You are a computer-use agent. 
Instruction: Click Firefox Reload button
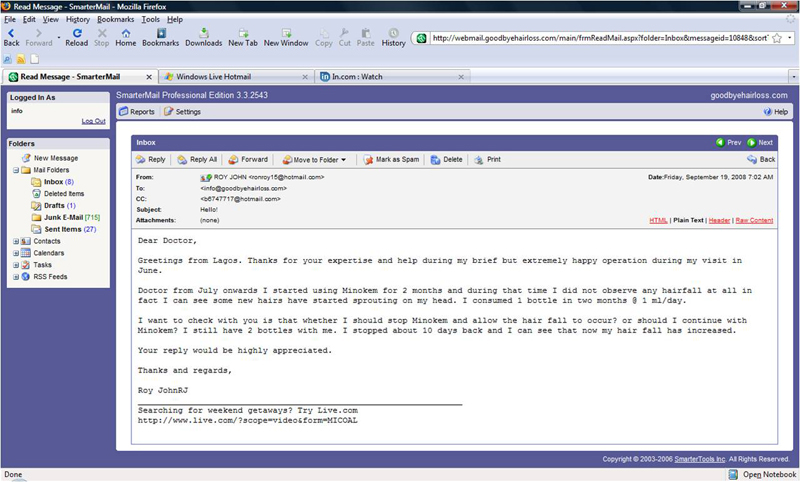[76, 38]
